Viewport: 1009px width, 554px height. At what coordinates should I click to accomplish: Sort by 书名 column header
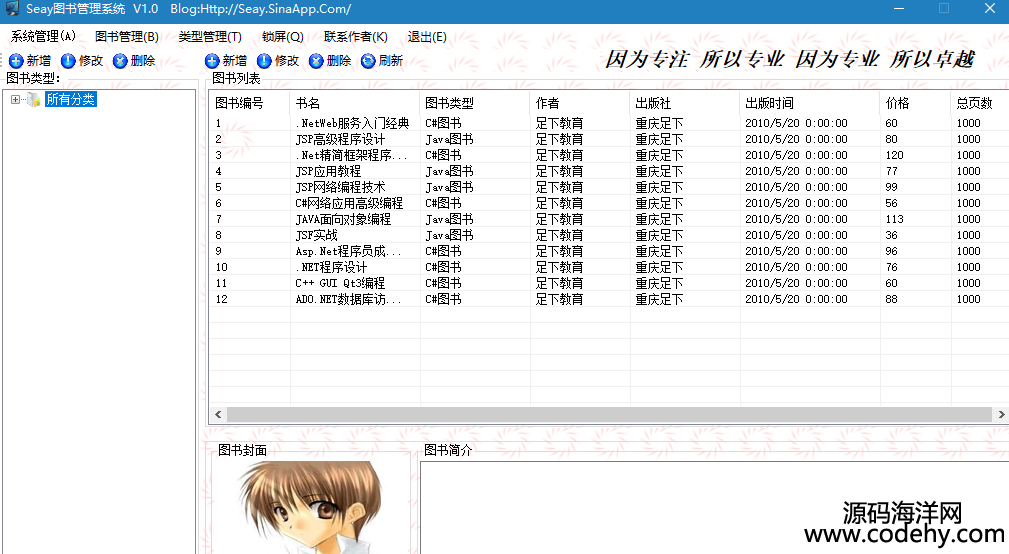(x=355, y=103)
